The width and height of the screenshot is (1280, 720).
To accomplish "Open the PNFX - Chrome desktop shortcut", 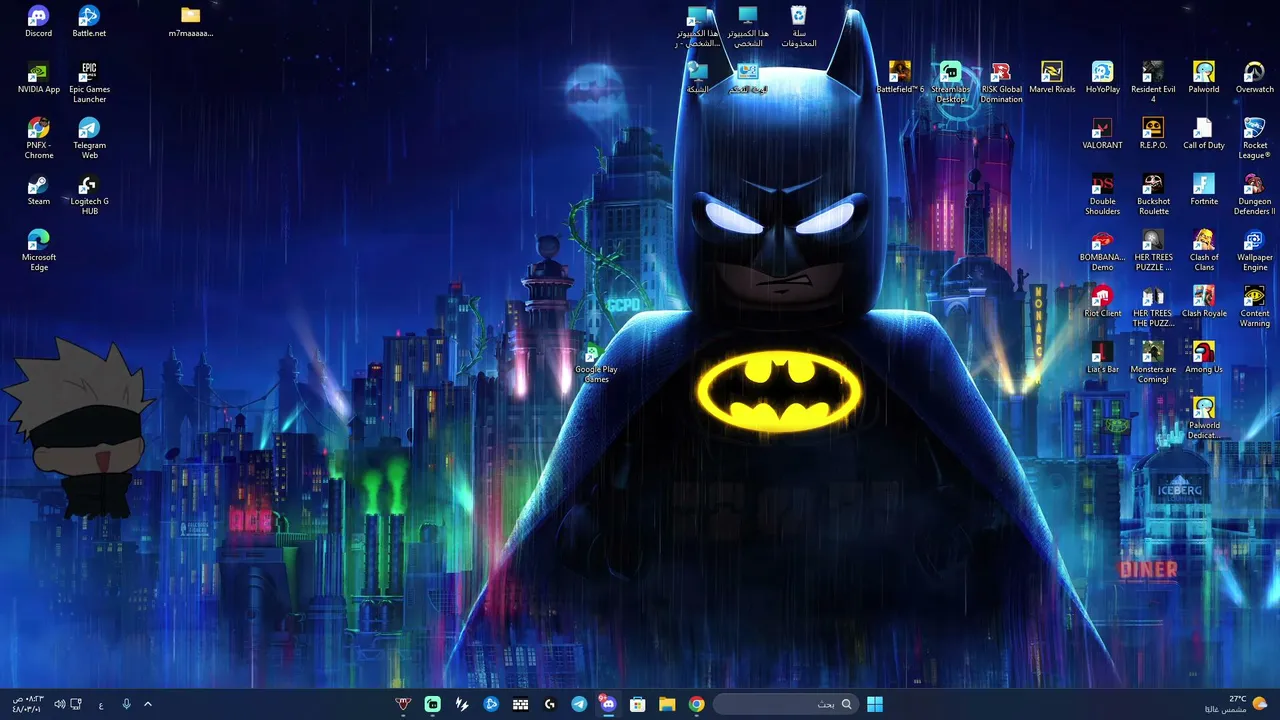I will 38,138.
